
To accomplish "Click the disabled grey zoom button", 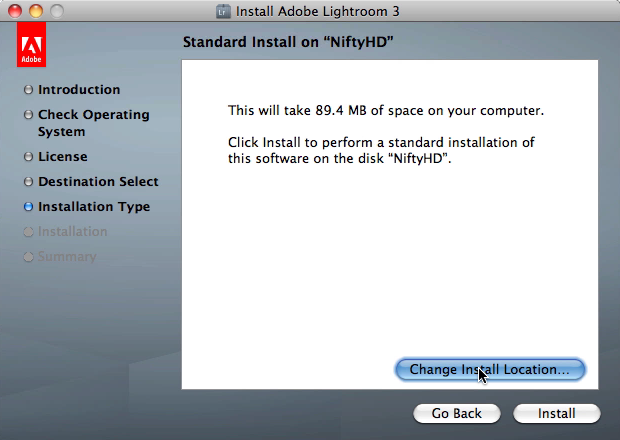I will tap(57, 11).
